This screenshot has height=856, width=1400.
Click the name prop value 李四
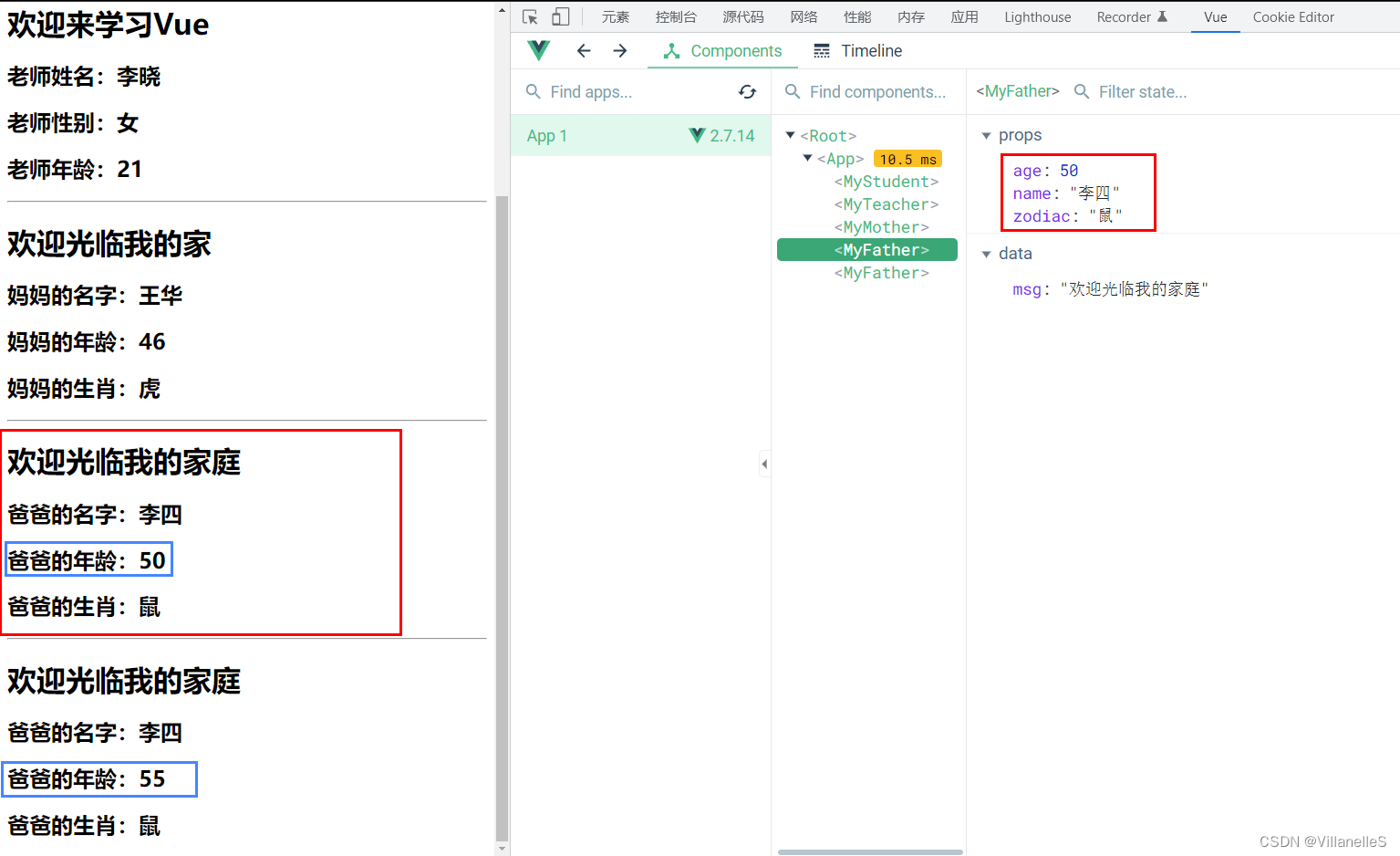tap(1094, 193)
